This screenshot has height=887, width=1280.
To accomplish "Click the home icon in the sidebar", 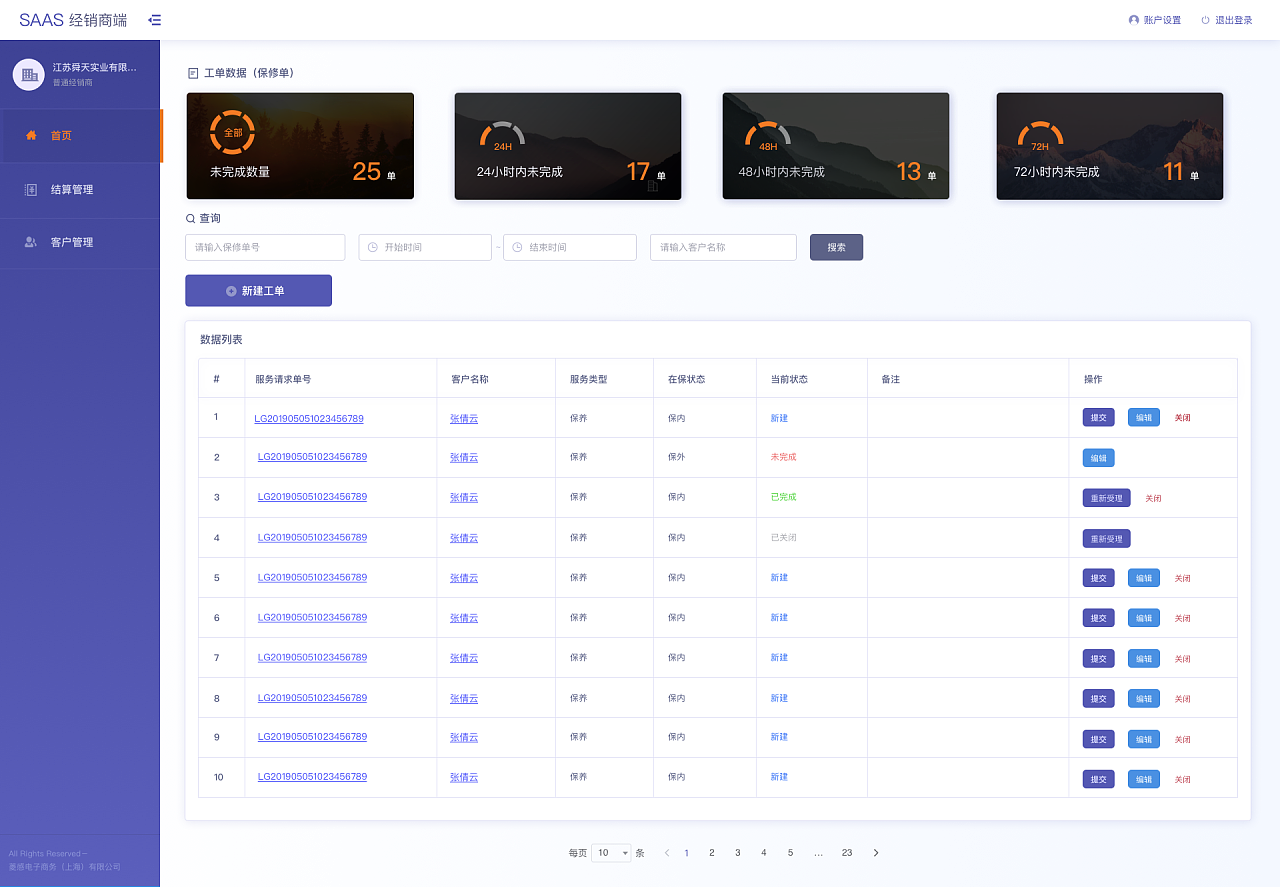I will 31,135.
